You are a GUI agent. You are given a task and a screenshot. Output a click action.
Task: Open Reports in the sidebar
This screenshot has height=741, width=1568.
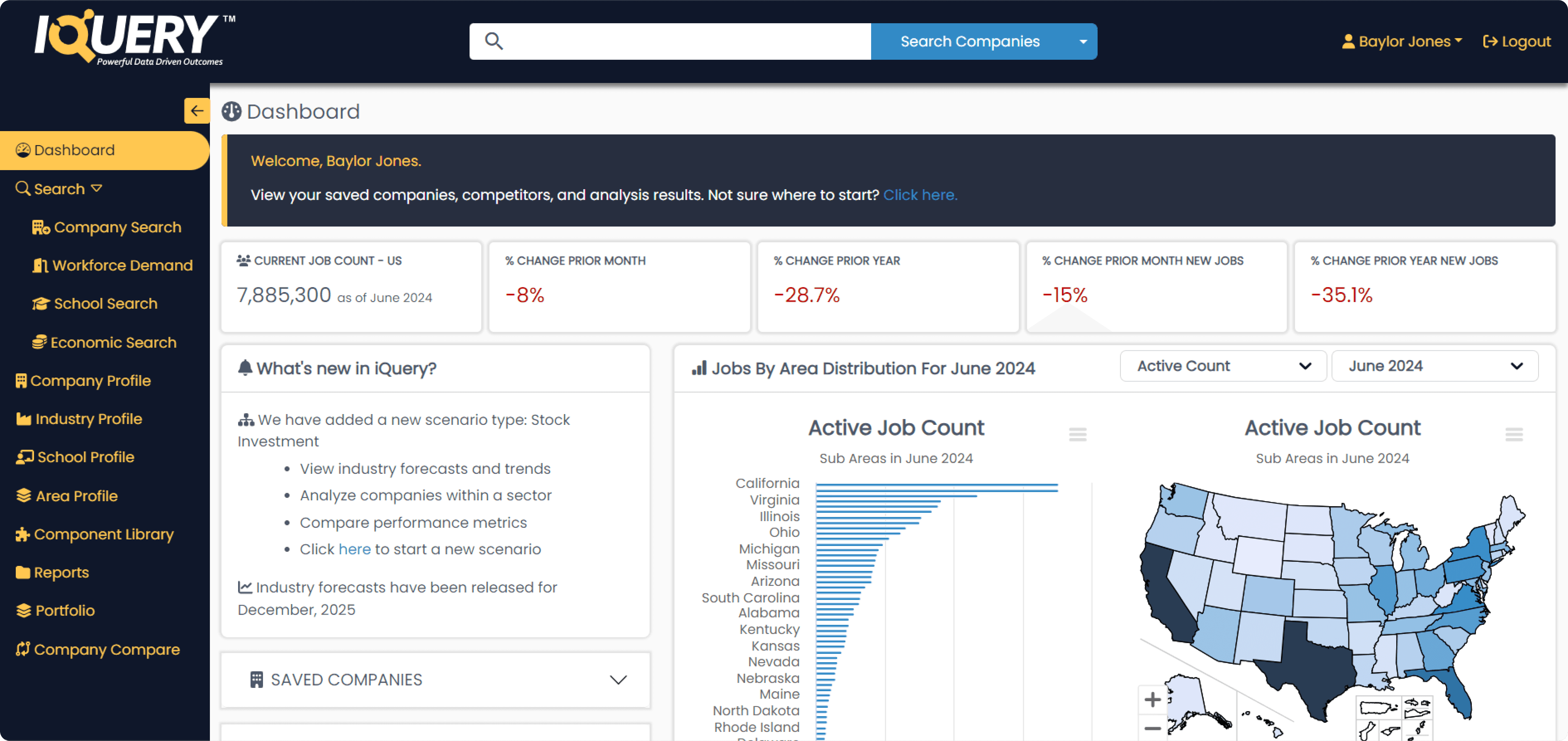(x=52, y=572)
